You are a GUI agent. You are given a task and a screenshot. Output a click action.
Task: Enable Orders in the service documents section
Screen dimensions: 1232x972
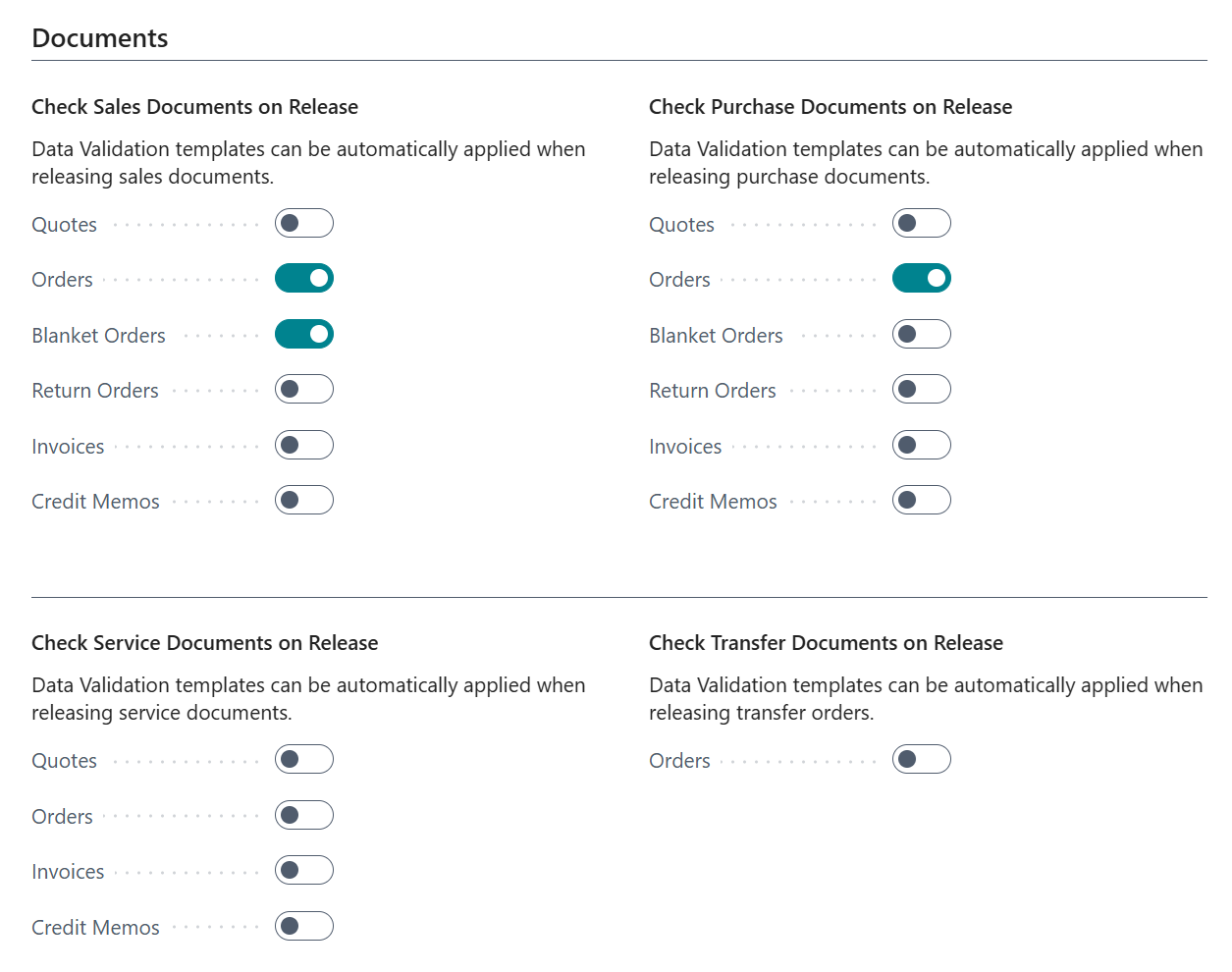(x=304, y=815)
